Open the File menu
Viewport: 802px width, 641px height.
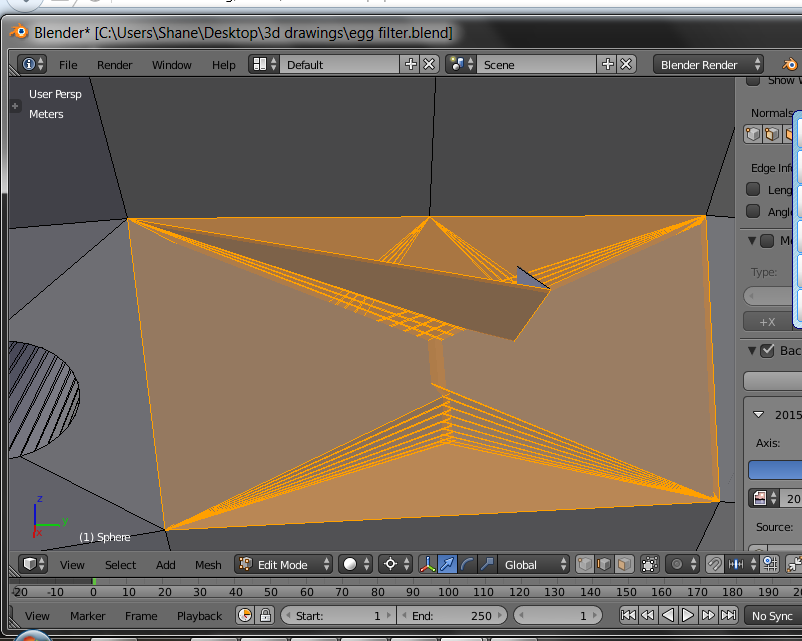[x=68, y=65]
